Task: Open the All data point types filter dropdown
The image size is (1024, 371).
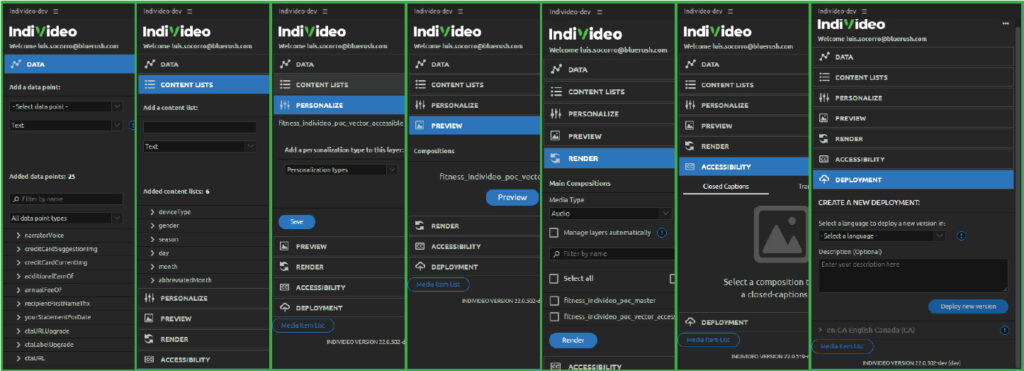Action: (65, 218)
